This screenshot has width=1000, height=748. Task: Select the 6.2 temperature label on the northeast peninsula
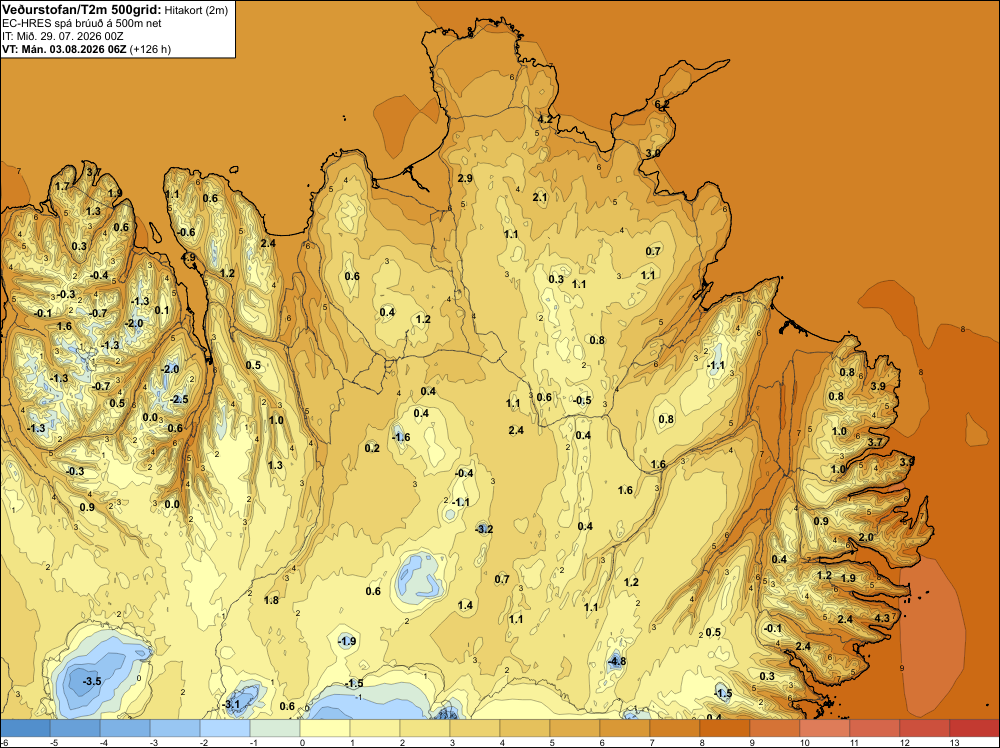coord(662,104)
